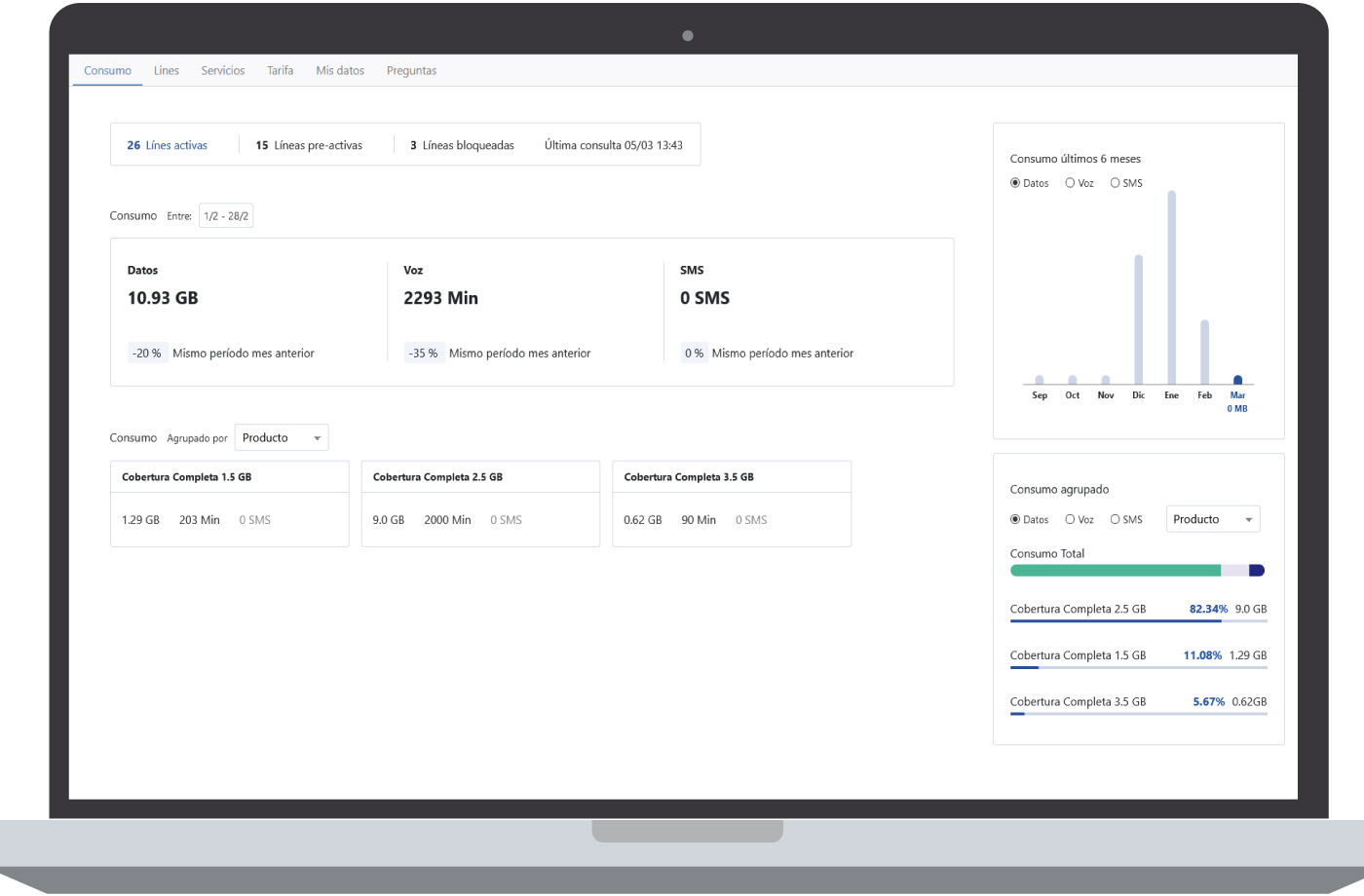Image resolution: width=1364 pixels, height=896 pixels.
Task: Click the Nov bar in the chart
Action: click(1106, 380)
